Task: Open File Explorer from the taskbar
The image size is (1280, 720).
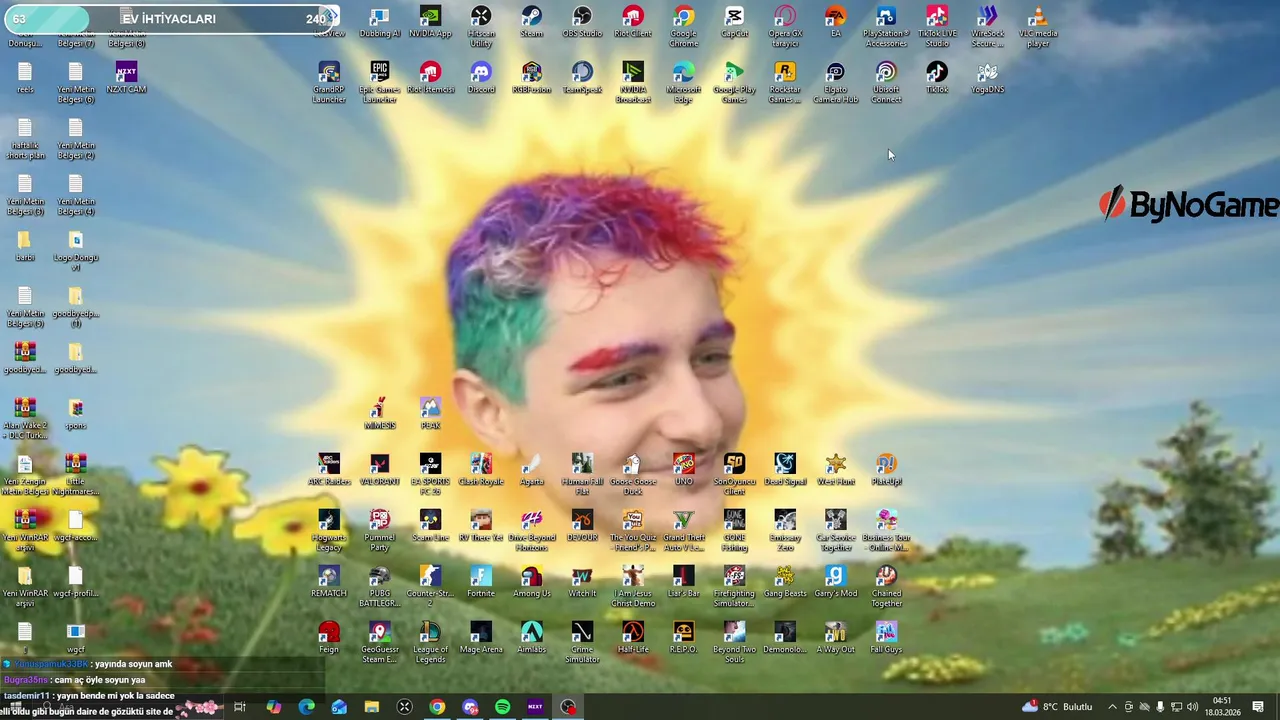Action: click(x=371, y=707)
